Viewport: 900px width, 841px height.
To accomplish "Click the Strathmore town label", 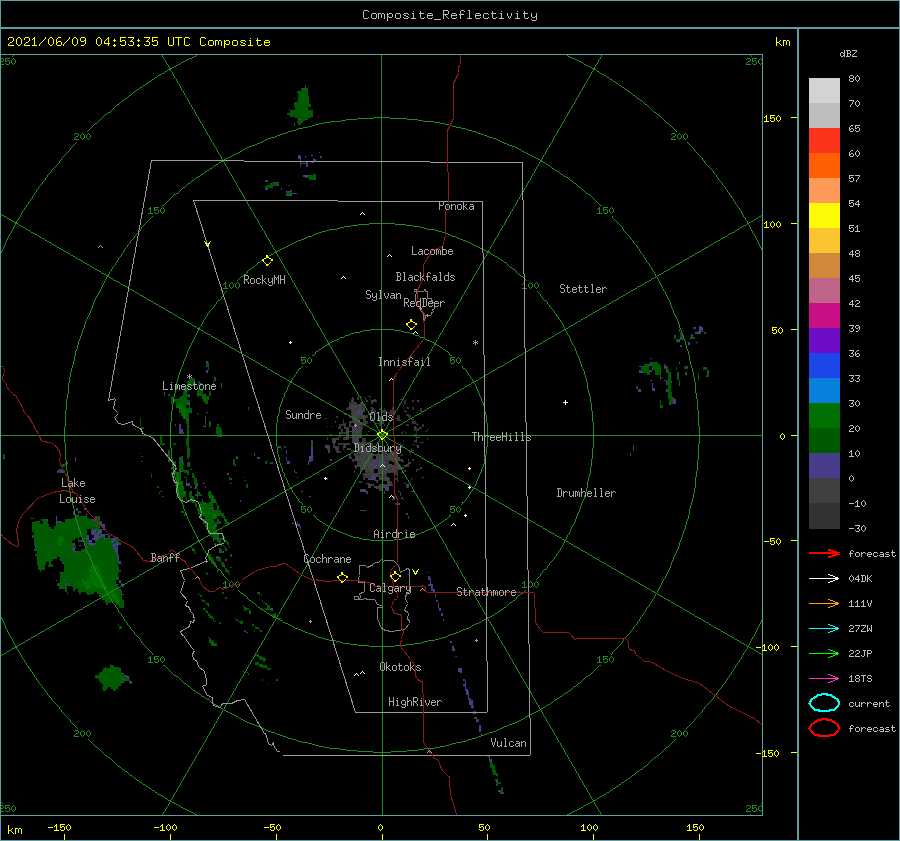I will point(486,592).
